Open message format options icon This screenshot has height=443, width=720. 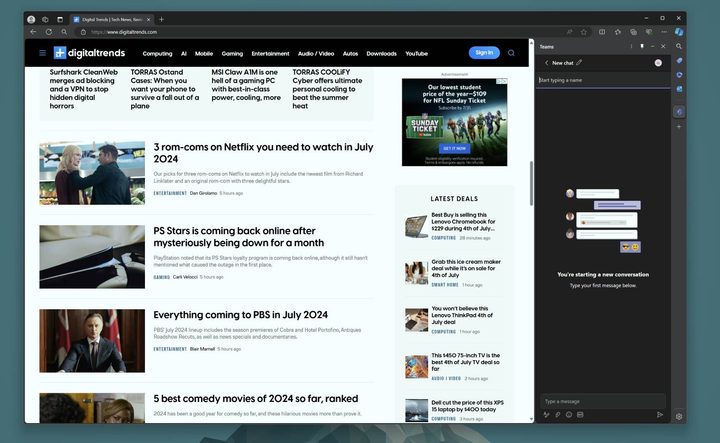(546, 415)
